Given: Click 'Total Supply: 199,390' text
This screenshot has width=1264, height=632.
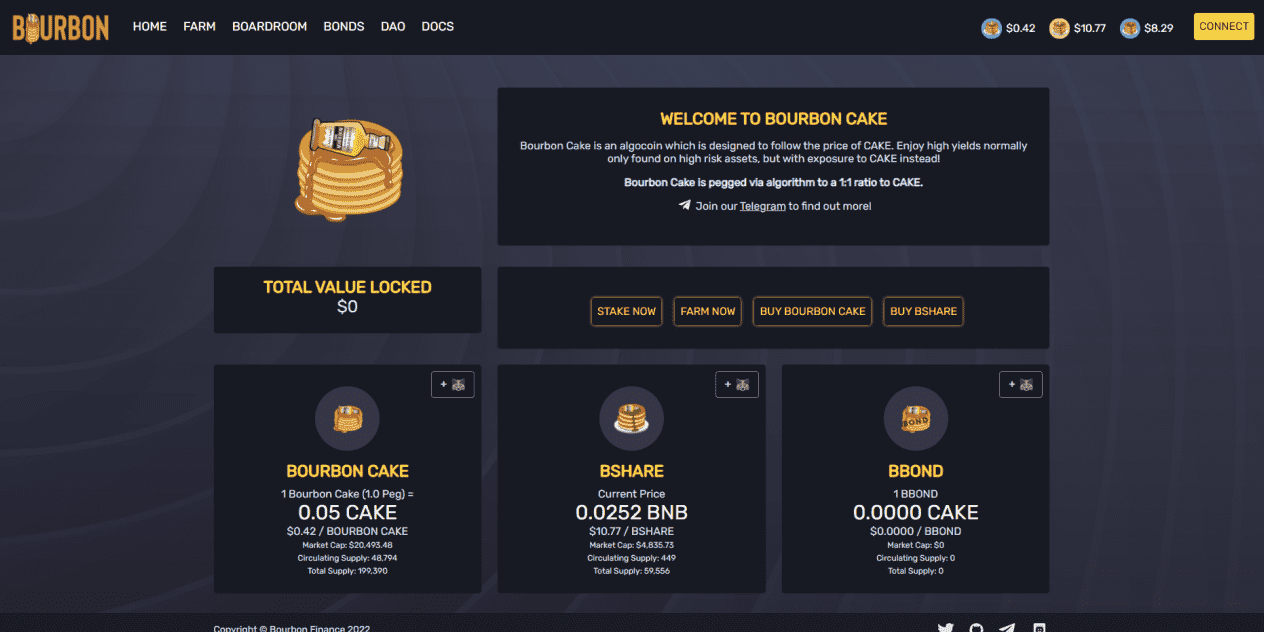Looking at the screenshot, I should click(x=347, y=571).
